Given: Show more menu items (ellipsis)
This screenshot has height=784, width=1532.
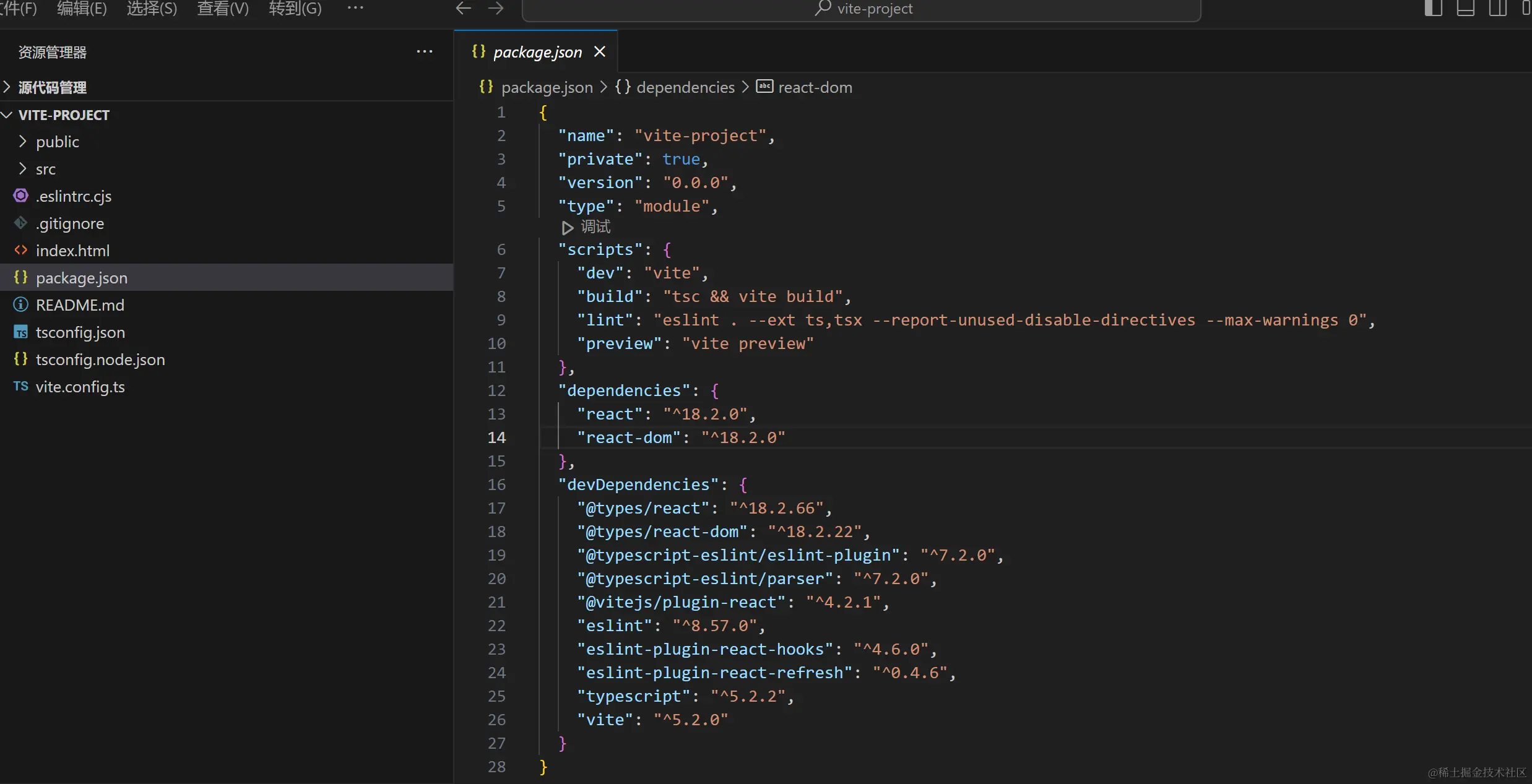Looking at the screenshot, I should coord(355,8).
